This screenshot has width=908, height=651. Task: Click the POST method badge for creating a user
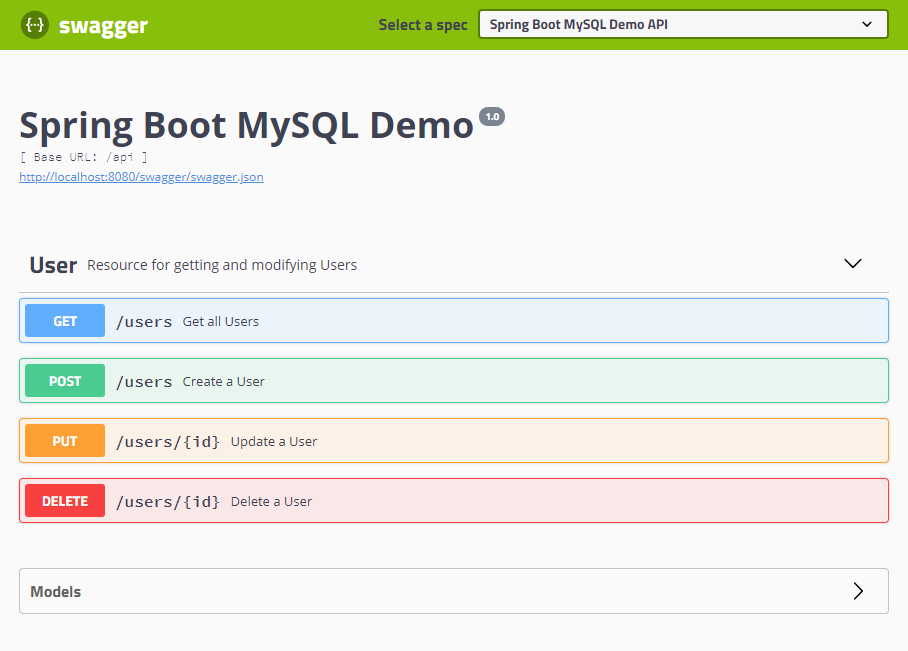point(64,380)
